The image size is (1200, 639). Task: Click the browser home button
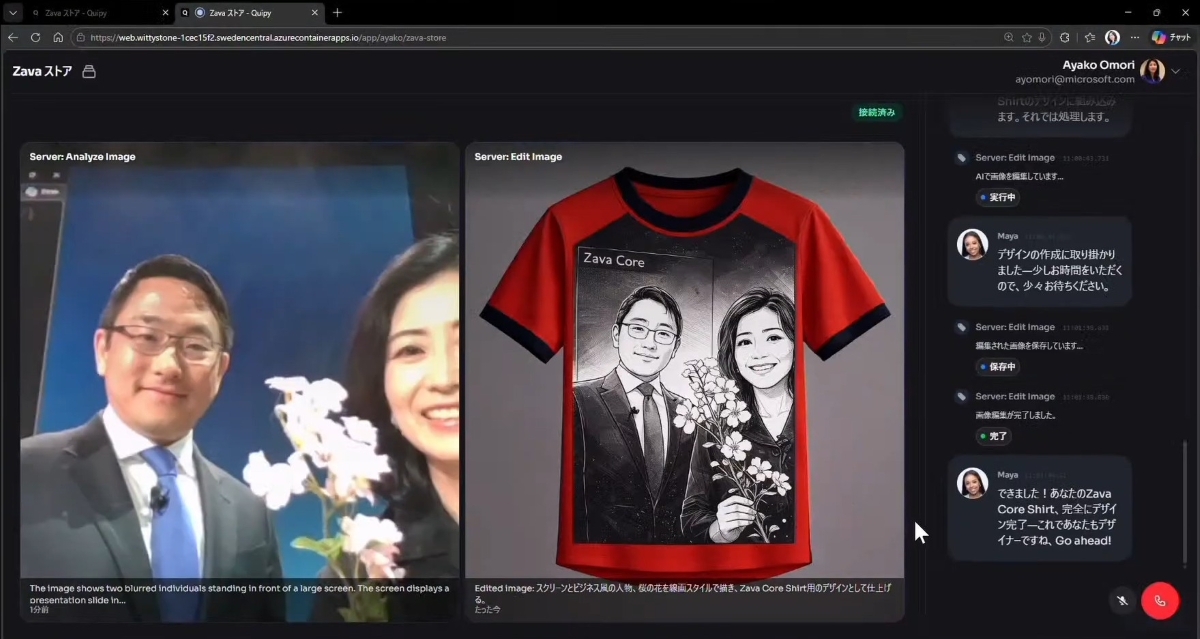(58, 37)
